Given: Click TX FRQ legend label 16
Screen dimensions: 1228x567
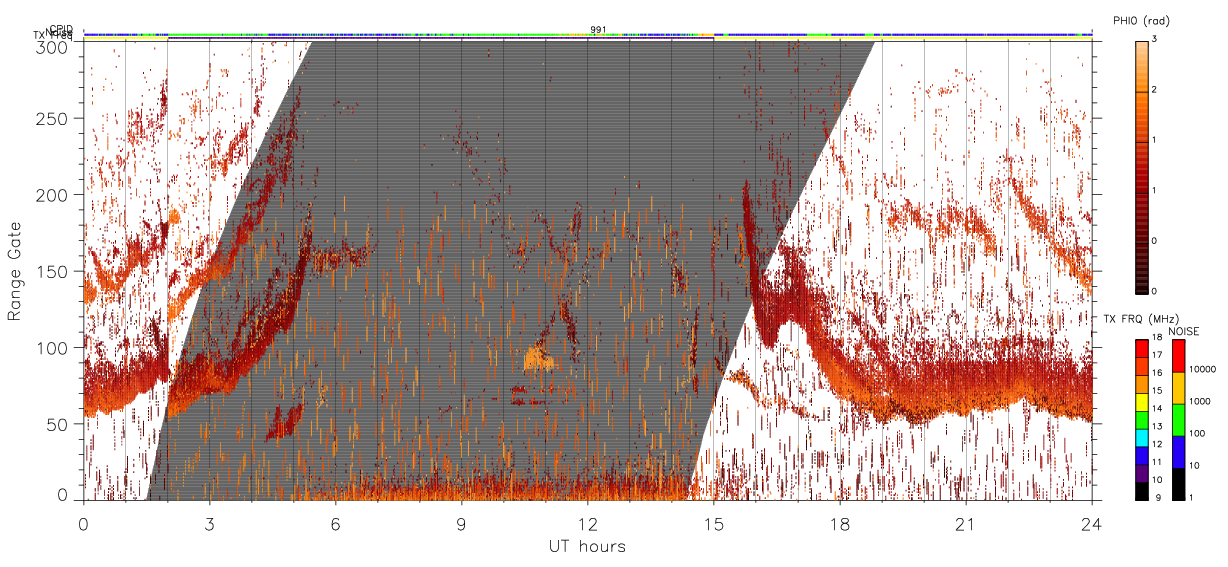Looking at the screenshot, I should pyautogui.click(x=1159, y=373).
